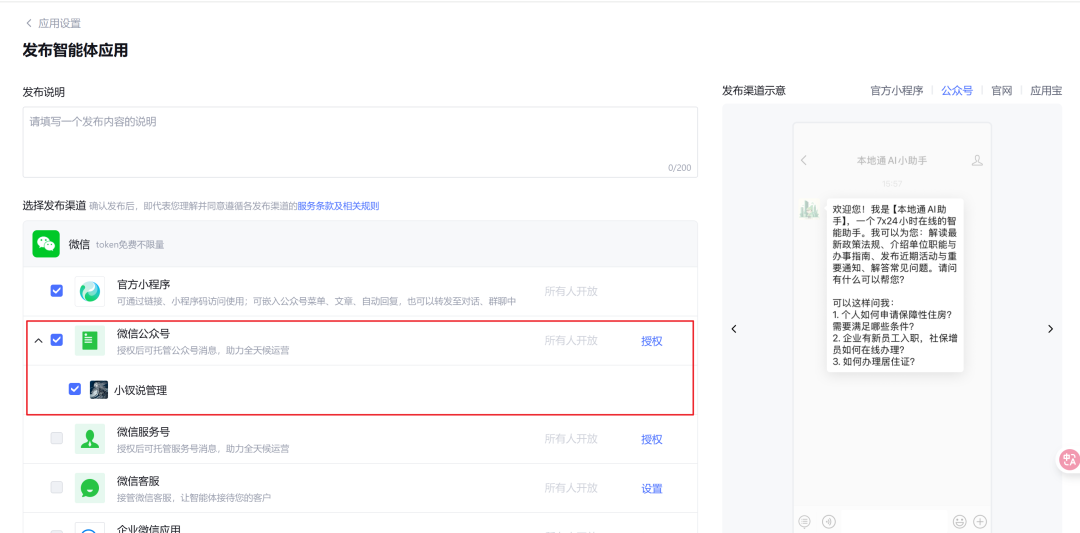Enable the 微信服务号 checkbox

pyautogui.click(x=57, y=438)
